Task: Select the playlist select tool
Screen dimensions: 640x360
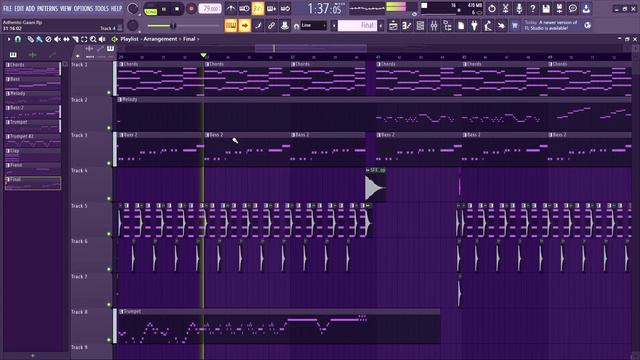Action: [84, 39]
